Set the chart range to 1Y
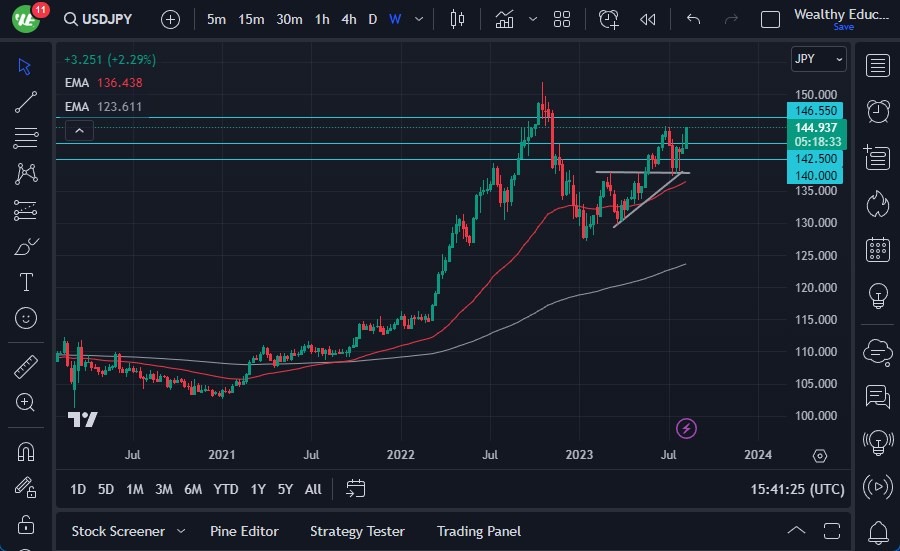The height and width of the screenshot is (551, 900). point(258,489)
